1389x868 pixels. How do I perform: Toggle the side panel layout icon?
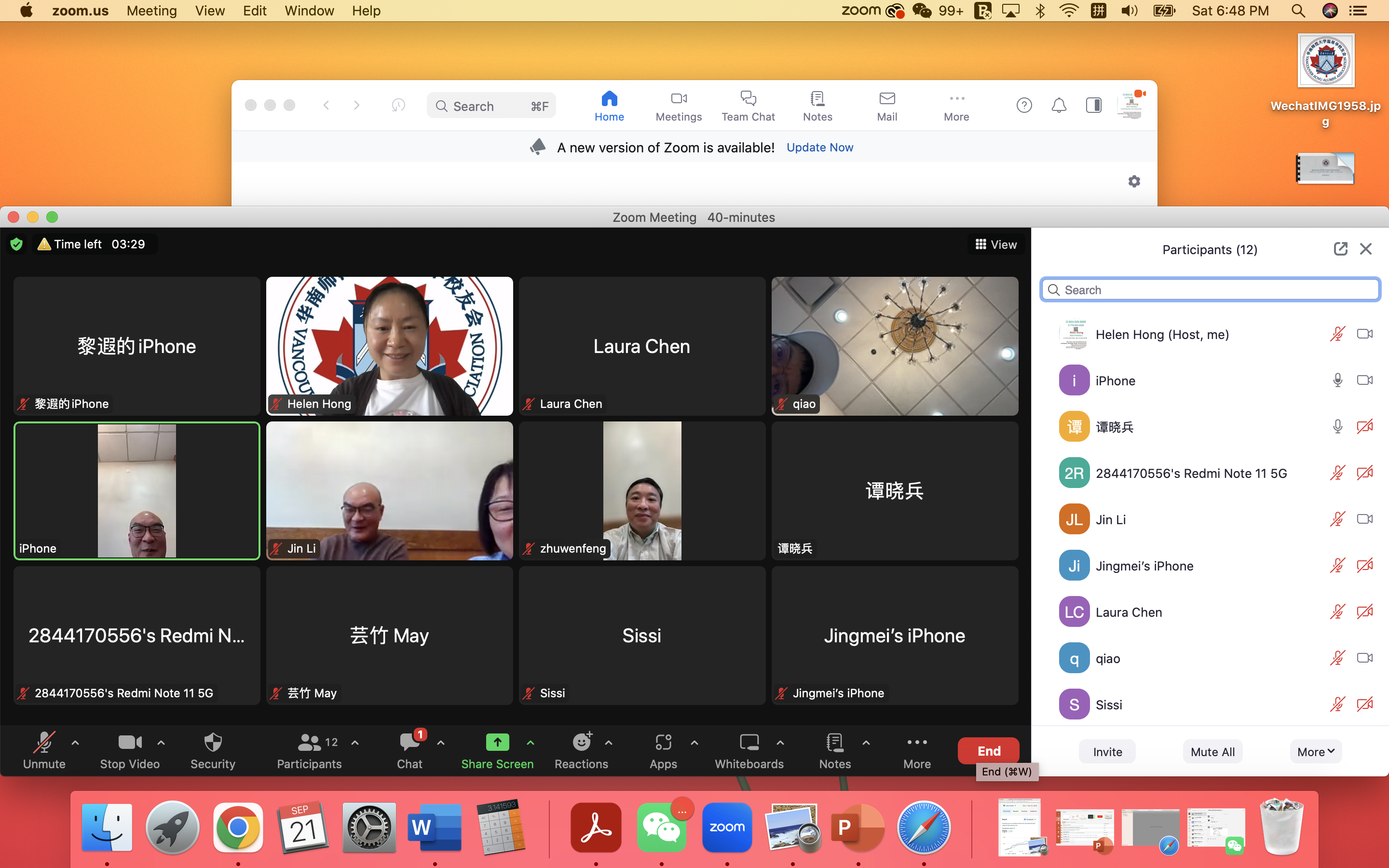(1093, 106)
